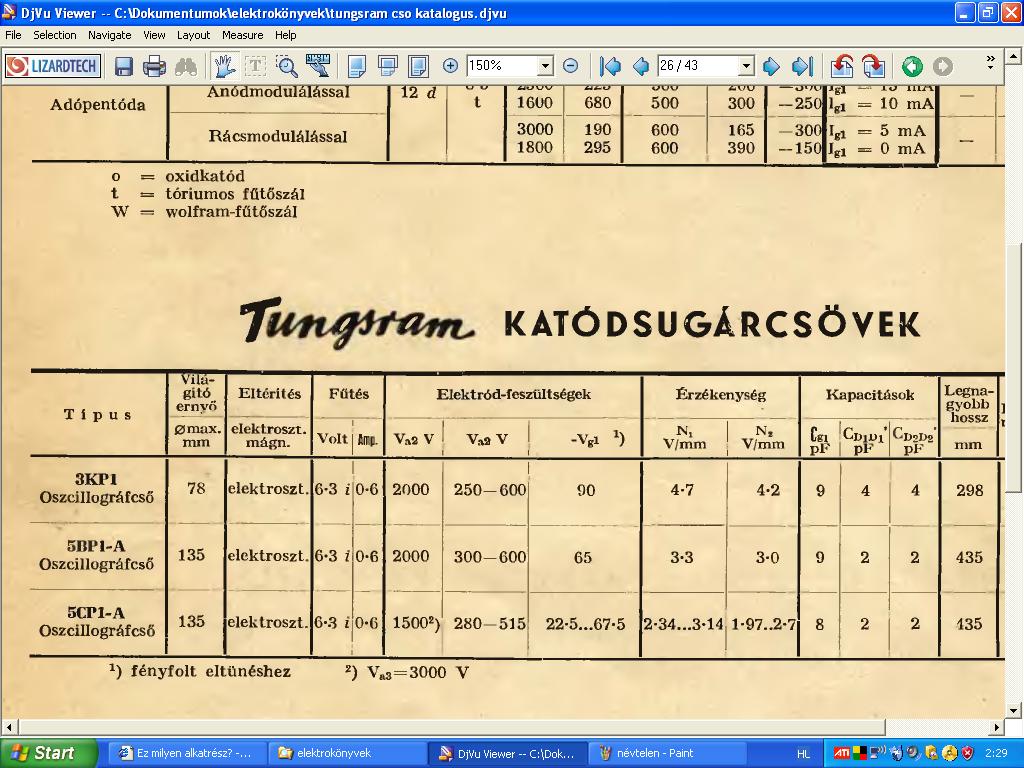1024x768 pixels.
Task: Click the vertical scrollbar down arrow
Action: pyautogui.click(x=1014, y=711)
